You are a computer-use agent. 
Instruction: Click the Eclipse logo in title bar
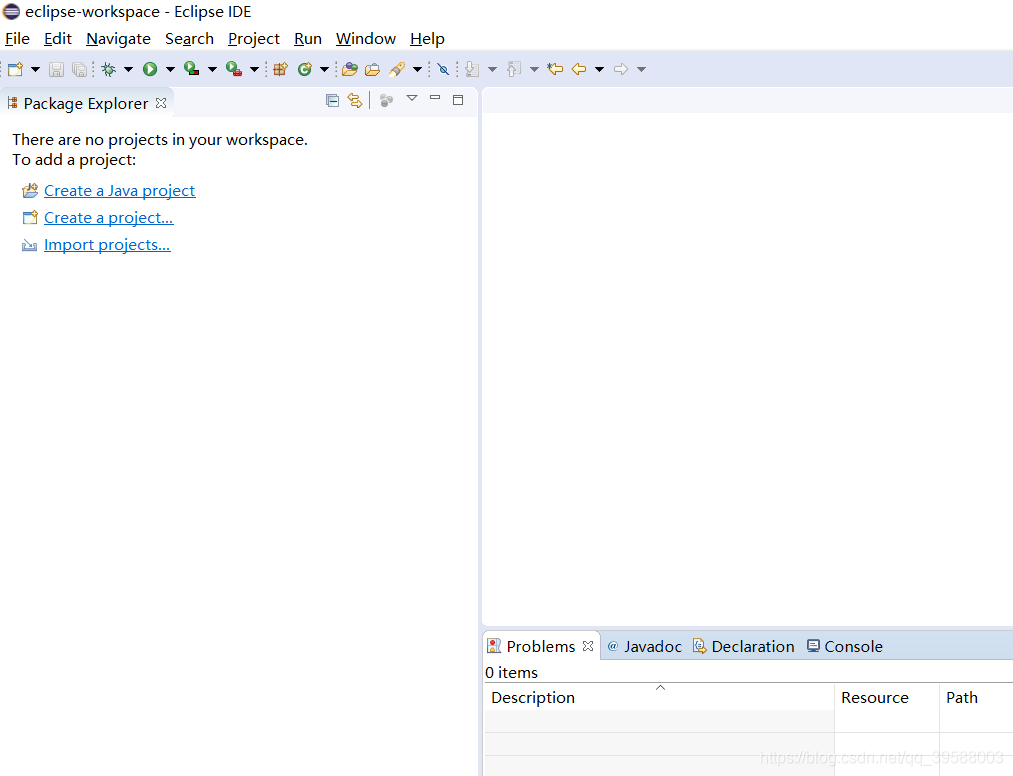12,12
